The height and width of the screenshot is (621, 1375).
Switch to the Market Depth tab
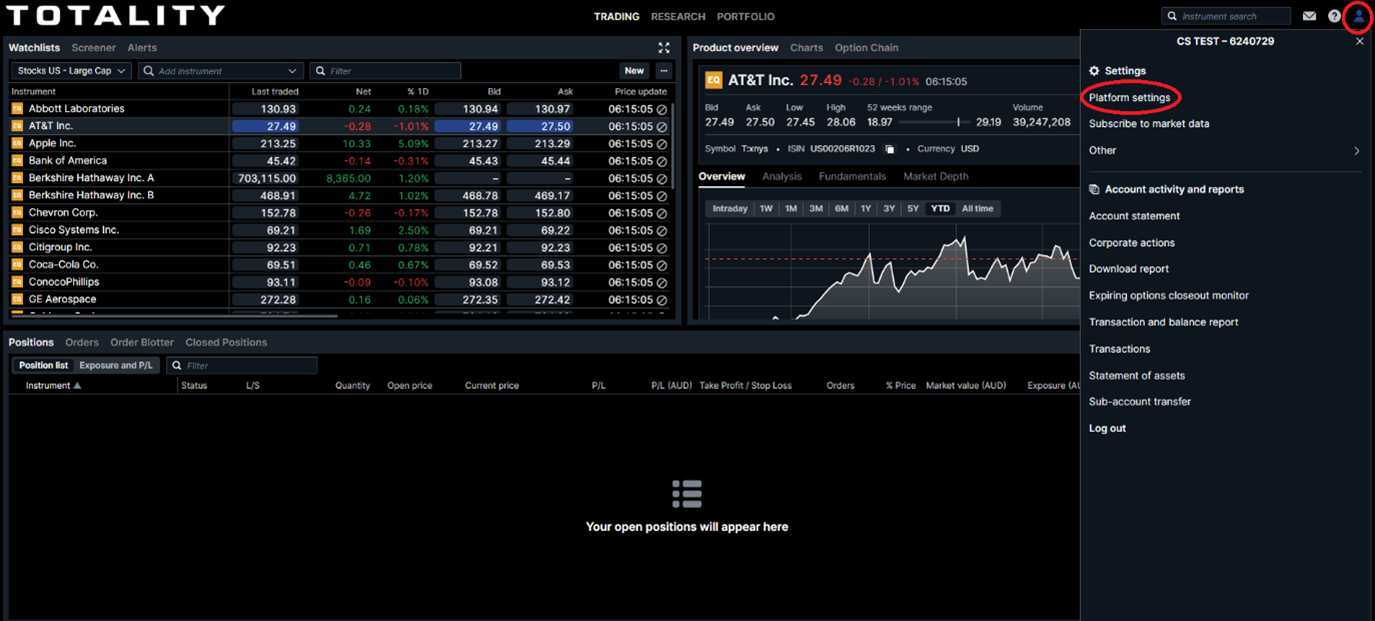[x=936, y=177]
